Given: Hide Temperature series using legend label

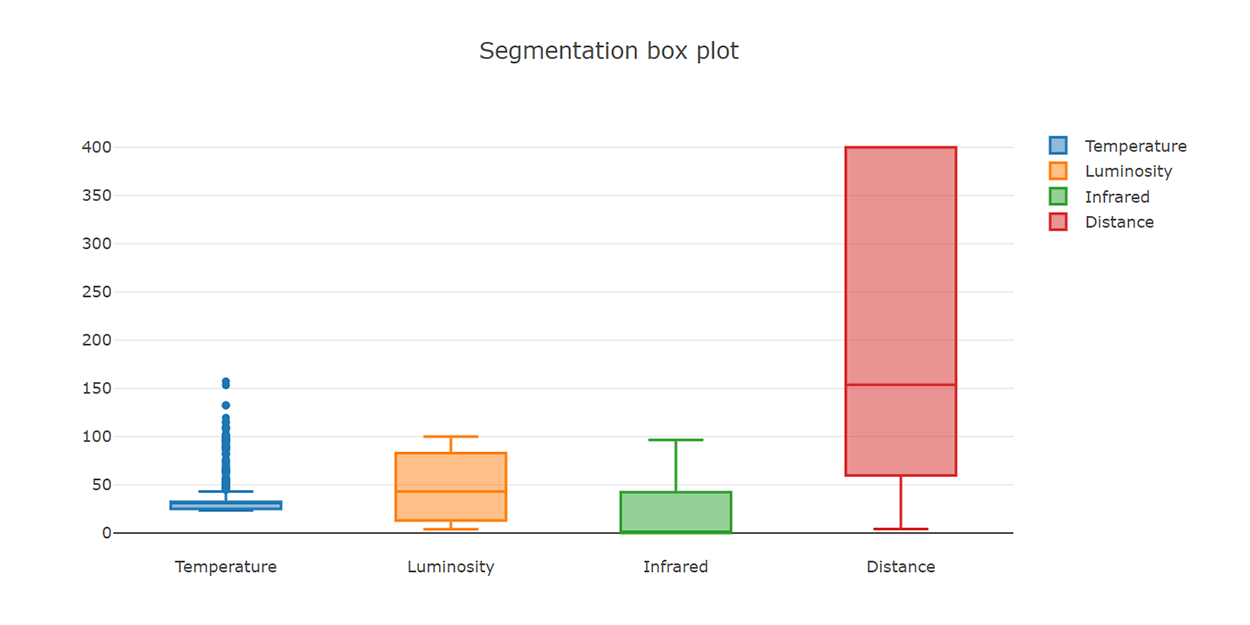Looking at the screenshot, I should tap(1135, 146).
